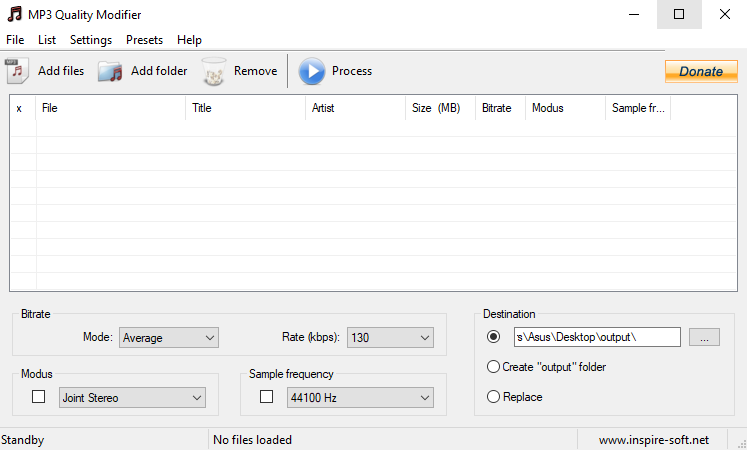
Task: Click the Add folder label
Action: 159,71
